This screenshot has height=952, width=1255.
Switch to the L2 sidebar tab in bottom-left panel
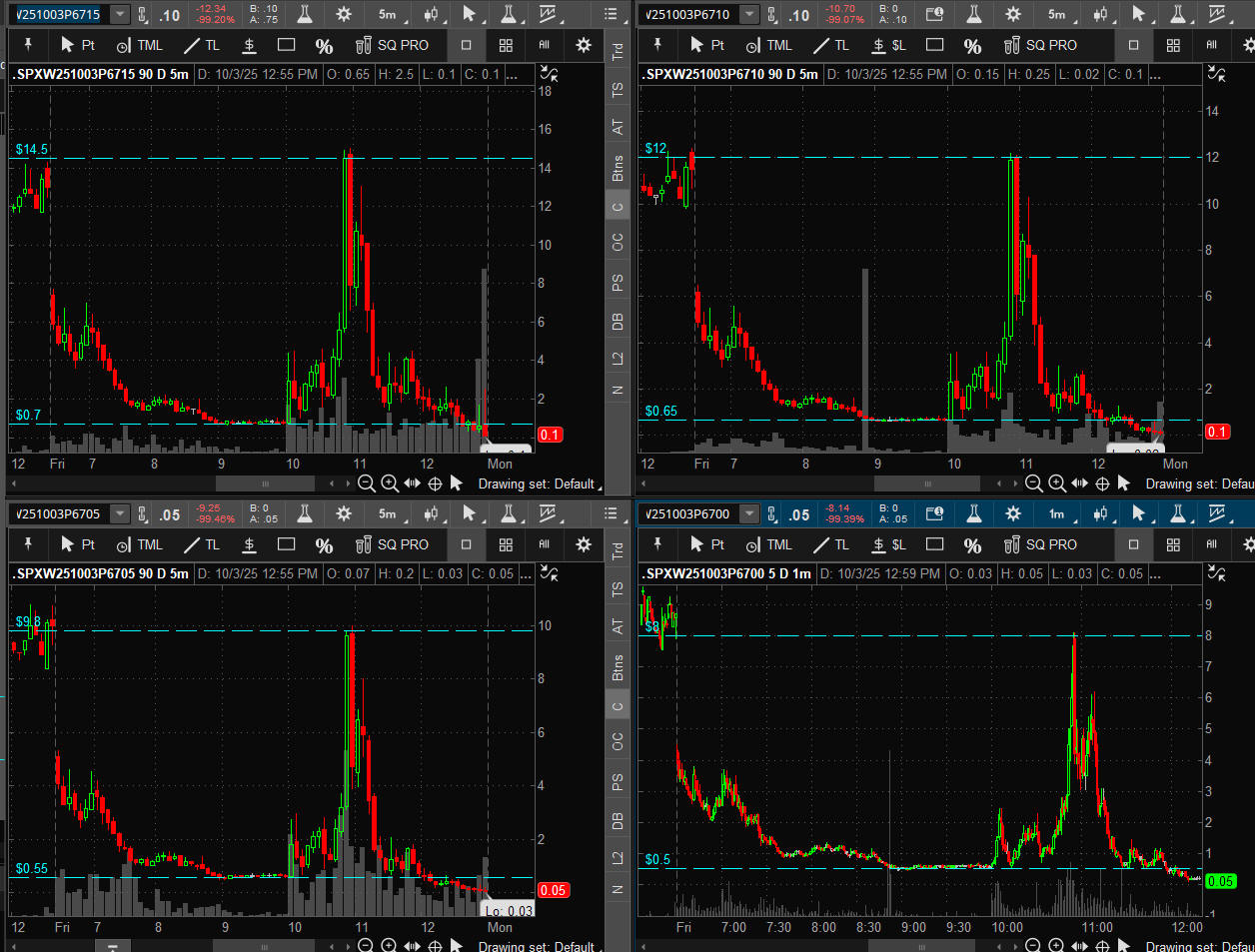click(618, 857)
